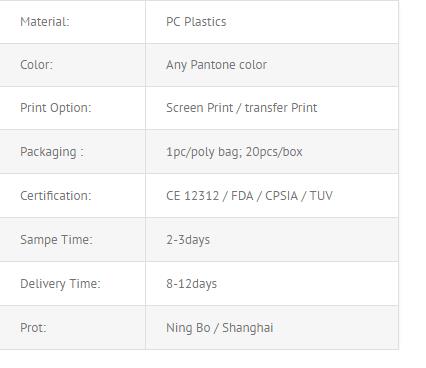
Task: Click the Delivery Time: label
Action: [x=60, y=284]
